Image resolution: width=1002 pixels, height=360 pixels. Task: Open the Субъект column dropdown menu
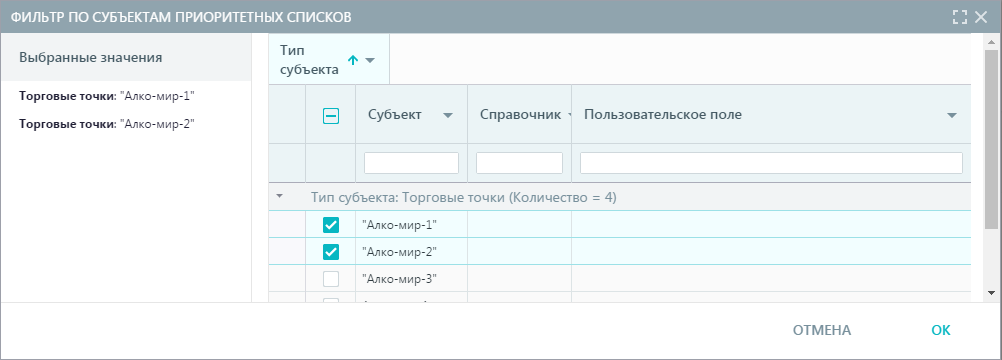pyautogui.click(x=448, y=116)
